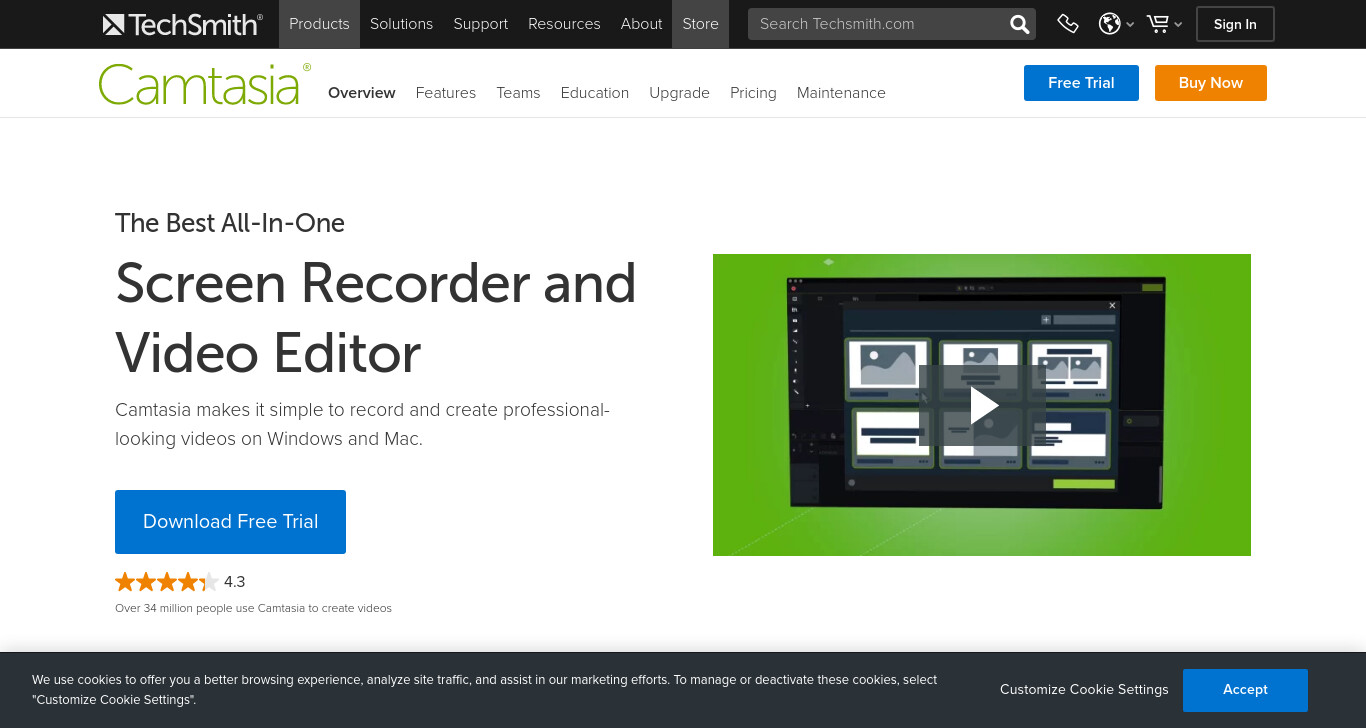Open the About menu

click(x=641, y=24)
